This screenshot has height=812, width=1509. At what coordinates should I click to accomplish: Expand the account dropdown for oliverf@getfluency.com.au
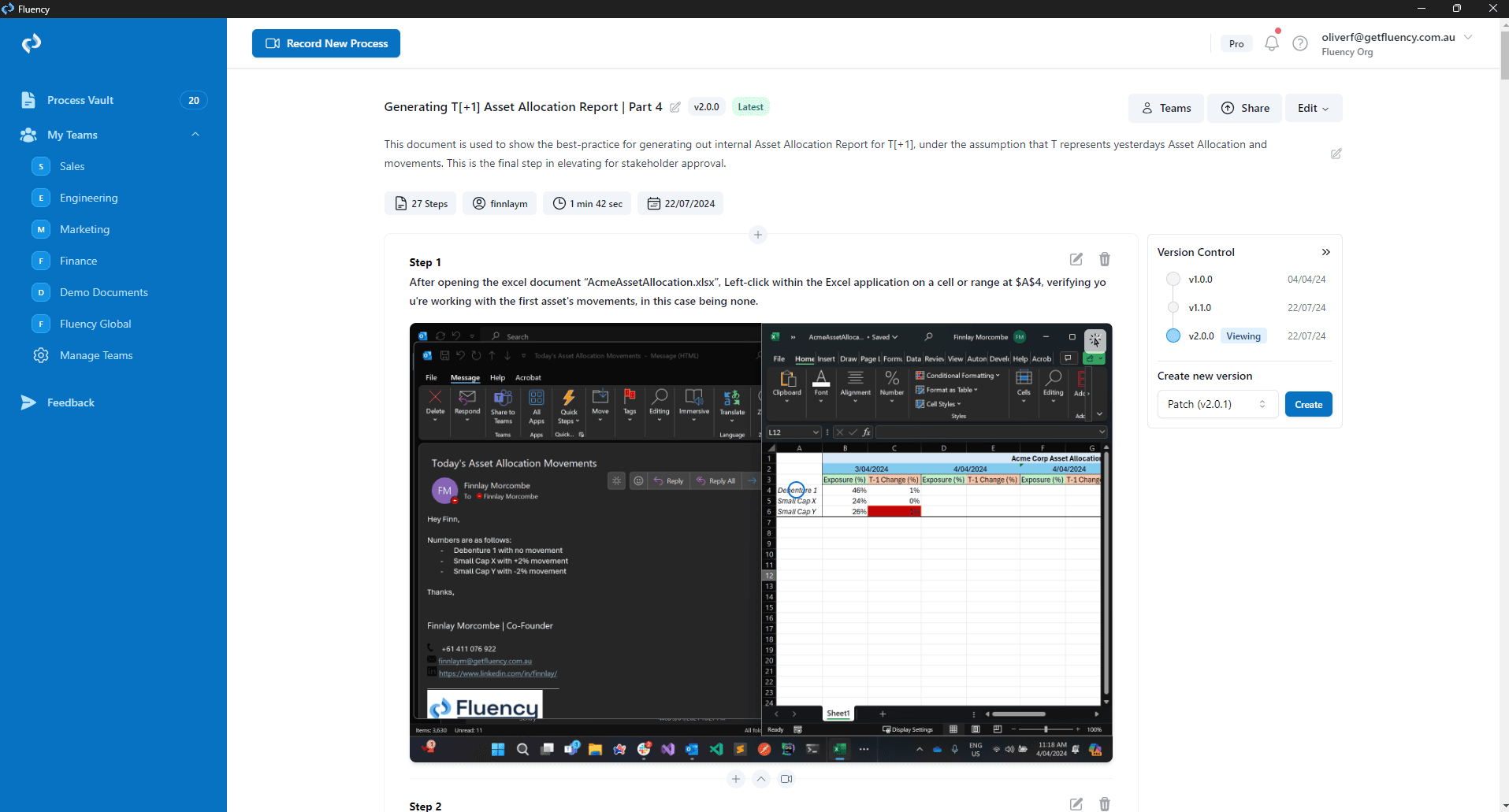click(x=1468, y=37)
